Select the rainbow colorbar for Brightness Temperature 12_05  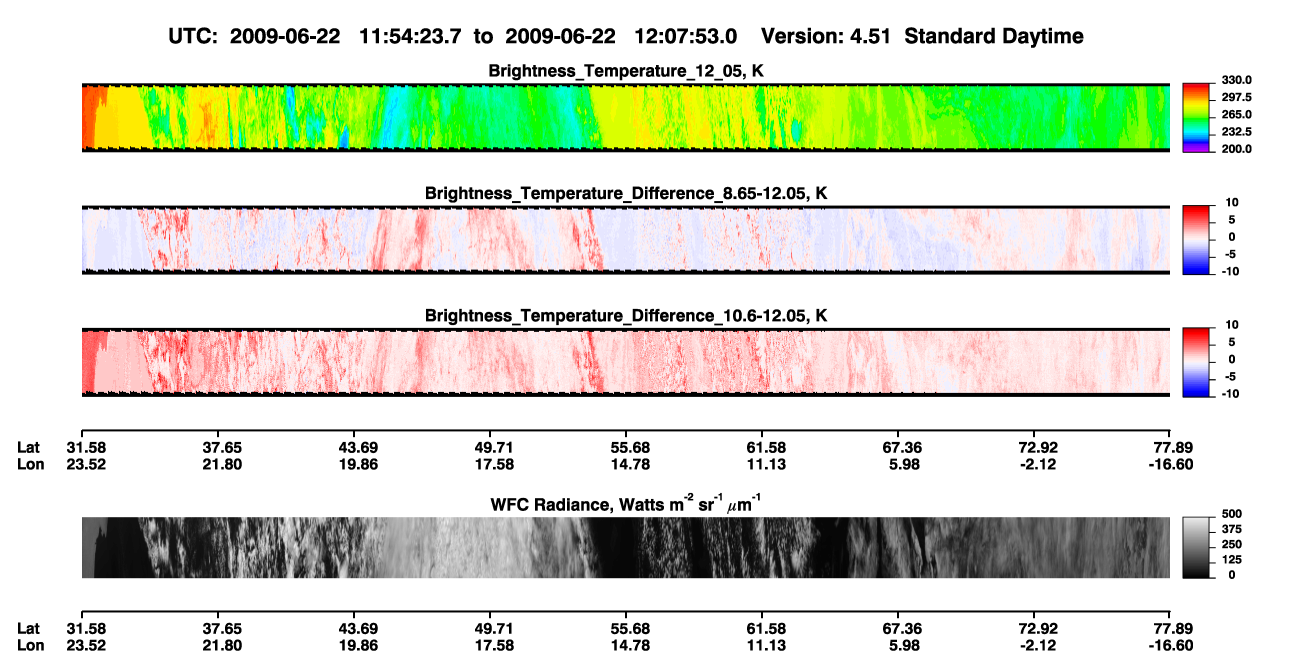1196,117
